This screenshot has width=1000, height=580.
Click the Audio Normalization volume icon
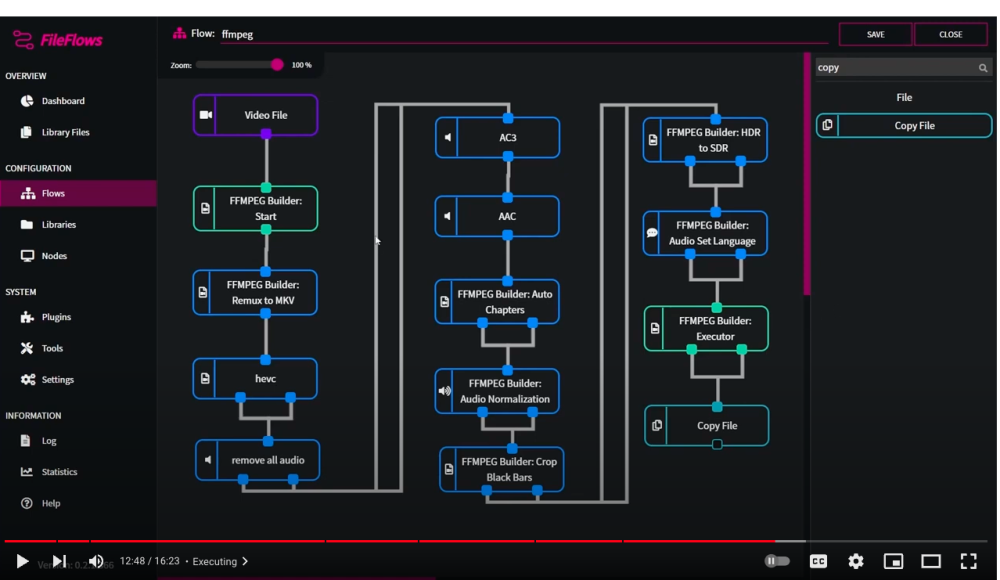coord(445,391)
